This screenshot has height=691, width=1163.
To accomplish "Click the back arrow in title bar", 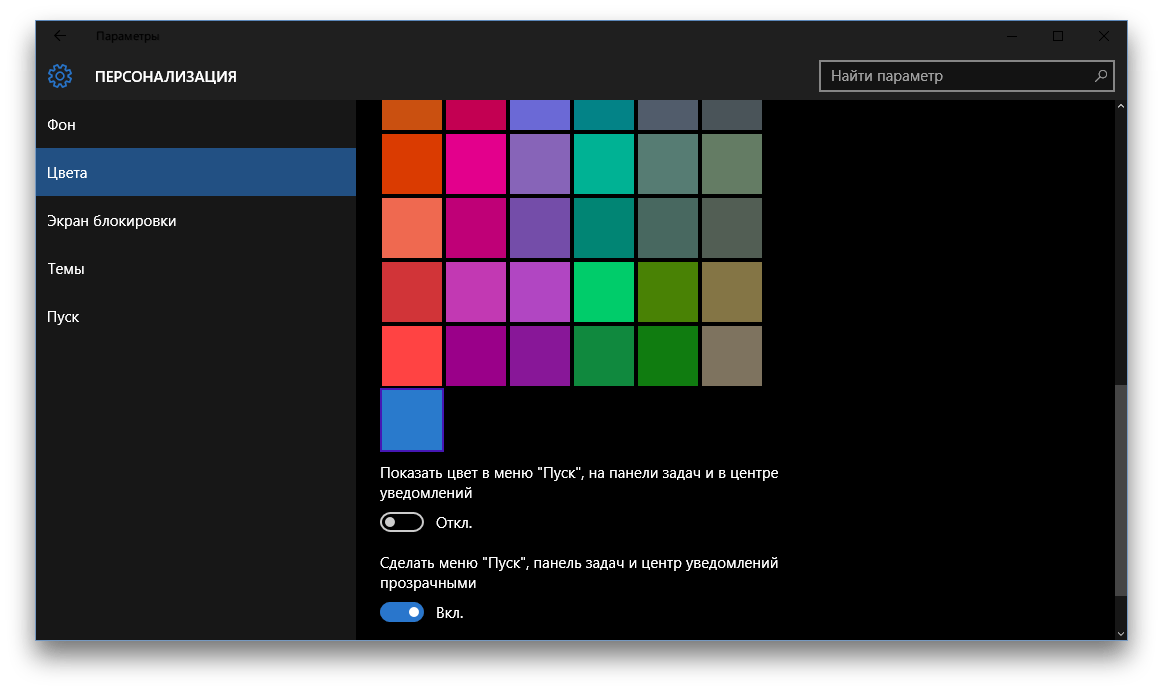I will pyautogui.click(x=60, y=36).
